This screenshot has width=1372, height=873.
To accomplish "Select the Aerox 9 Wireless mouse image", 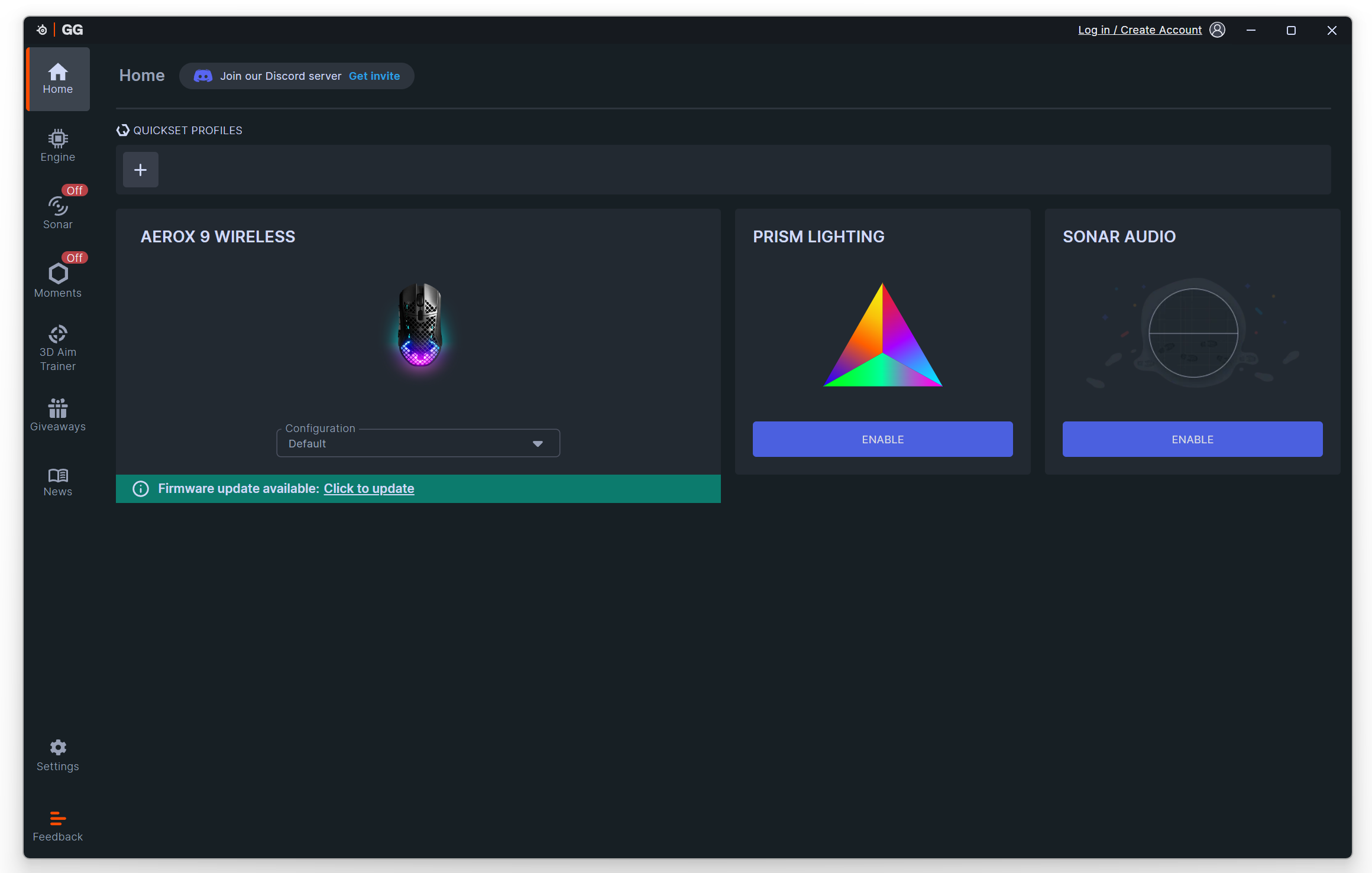I will coord(419,324).
